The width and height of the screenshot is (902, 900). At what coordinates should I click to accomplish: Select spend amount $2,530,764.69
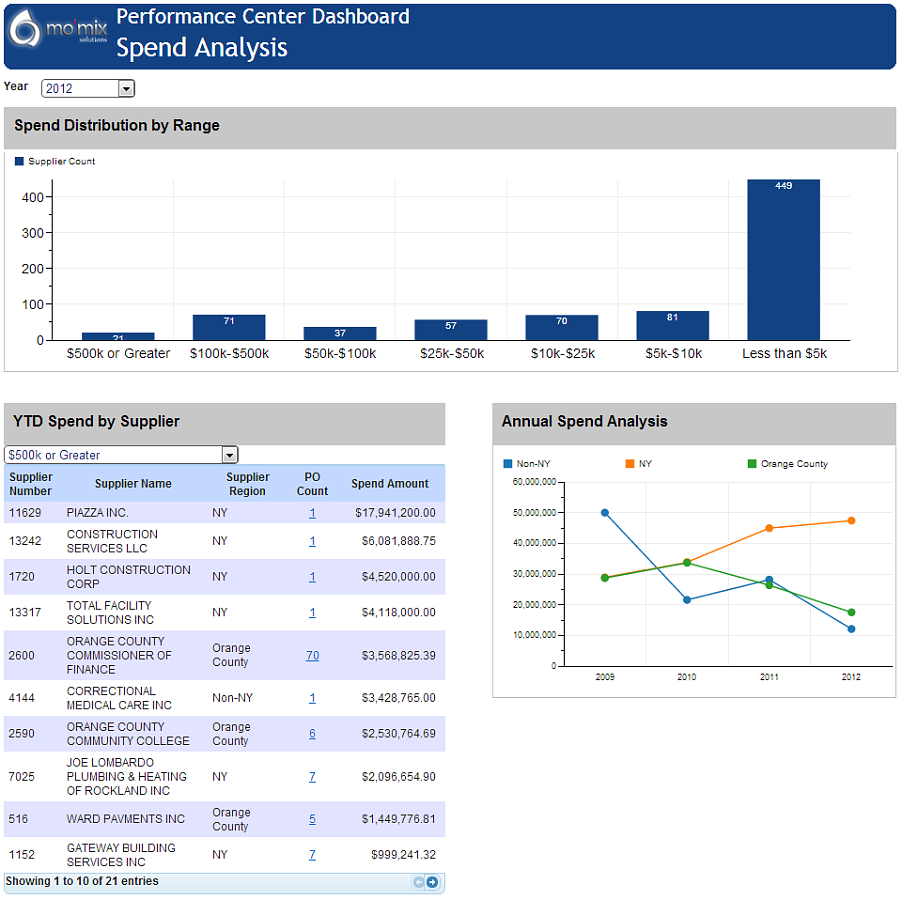coord(399,734)
